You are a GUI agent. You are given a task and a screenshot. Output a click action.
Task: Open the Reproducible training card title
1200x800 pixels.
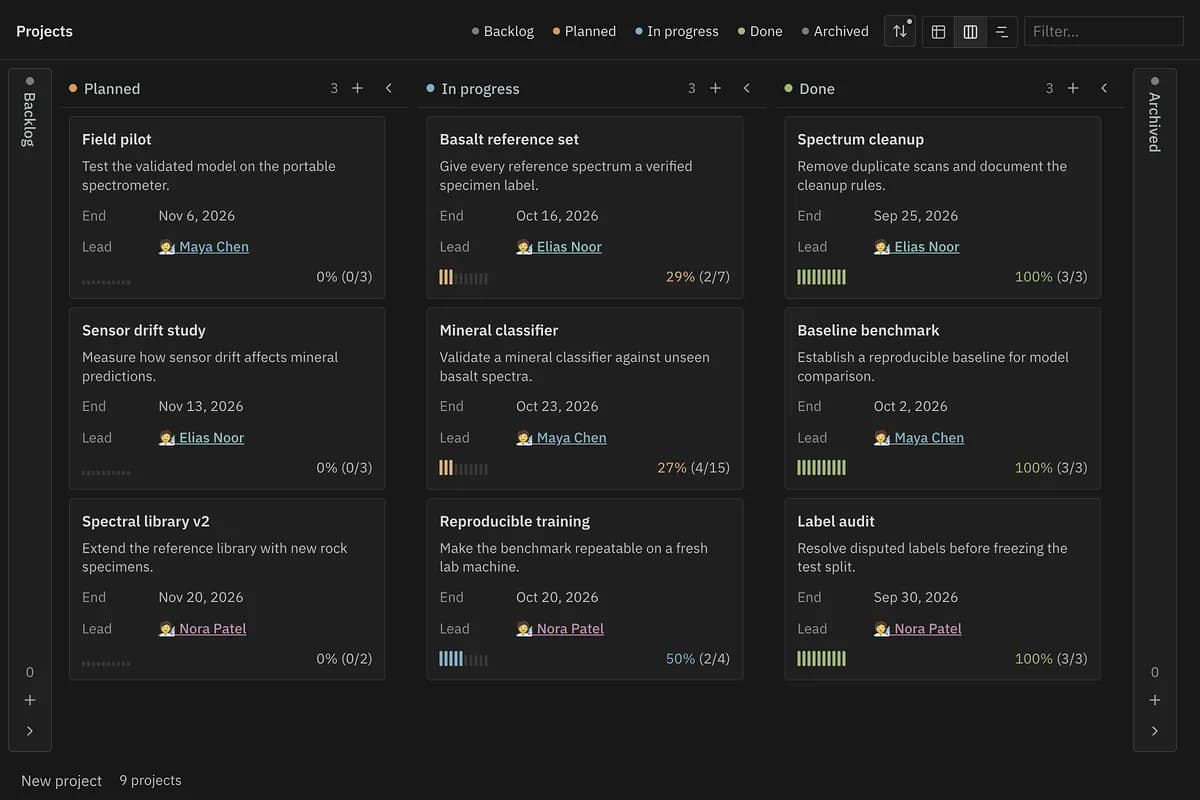pyautogui.click(x=515, y=521)
